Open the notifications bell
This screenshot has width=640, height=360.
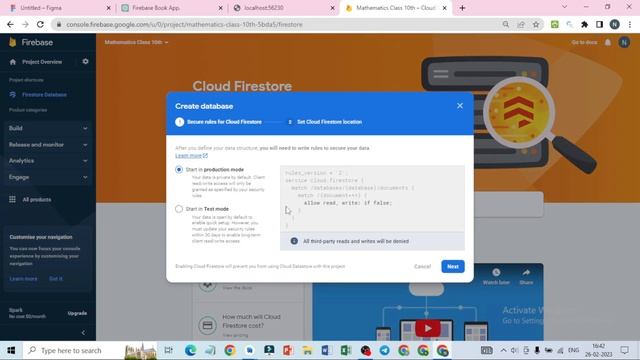pyautogui.click(x=608, y=42)
